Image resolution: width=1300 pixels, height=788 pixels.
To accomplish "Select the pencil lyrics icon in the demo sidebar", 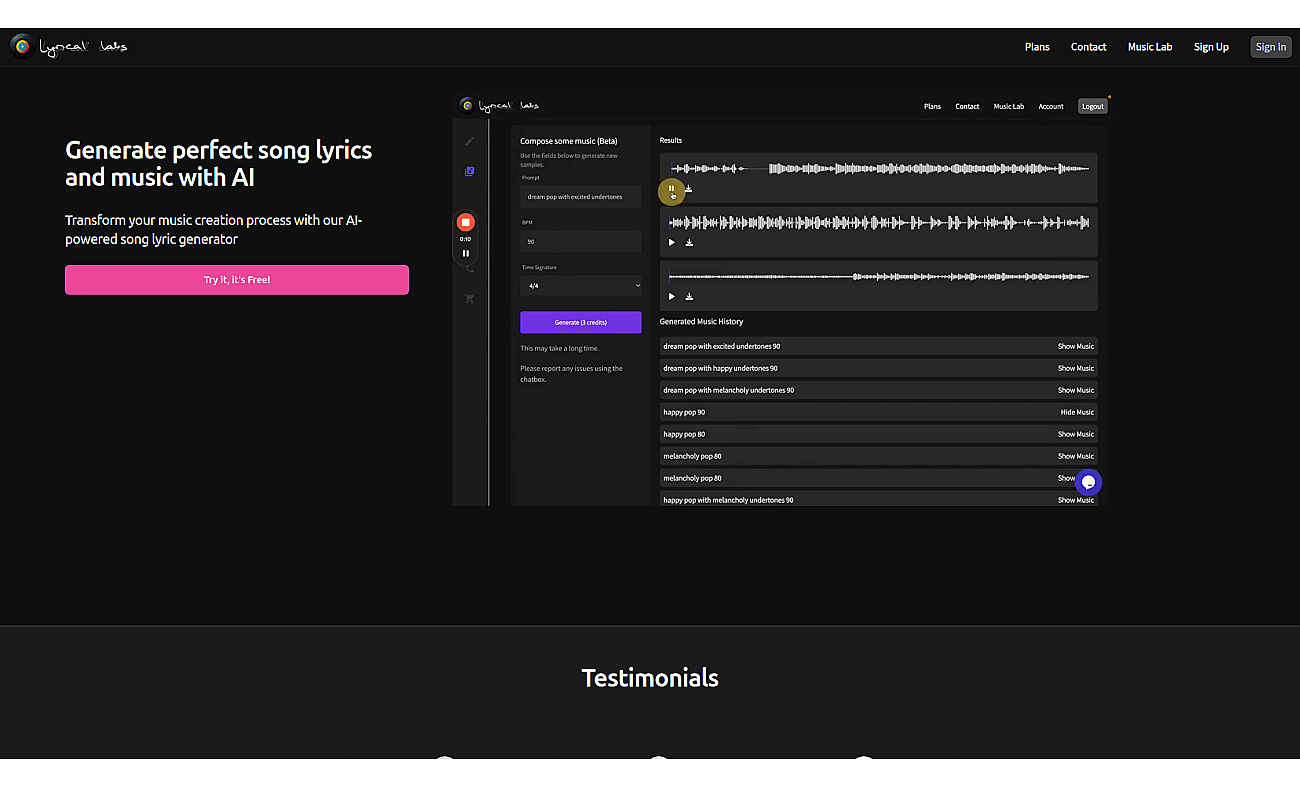I will pyautogui.click(x=470, y=141).
